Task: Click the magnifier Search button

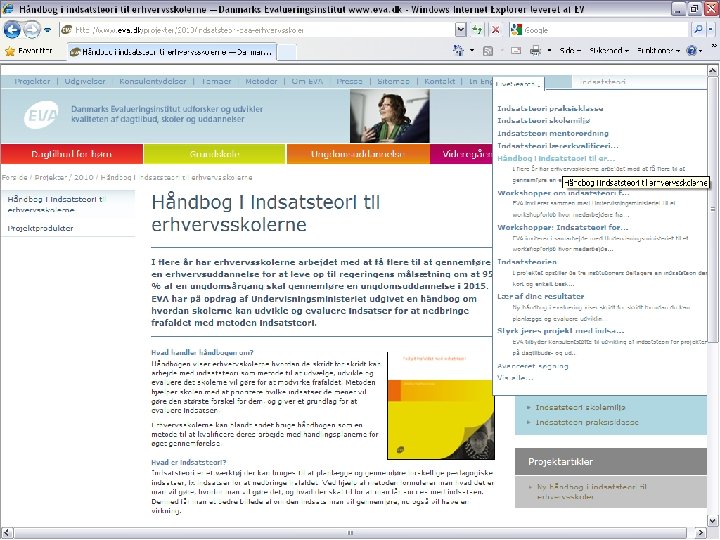Action: click(698, 30)
